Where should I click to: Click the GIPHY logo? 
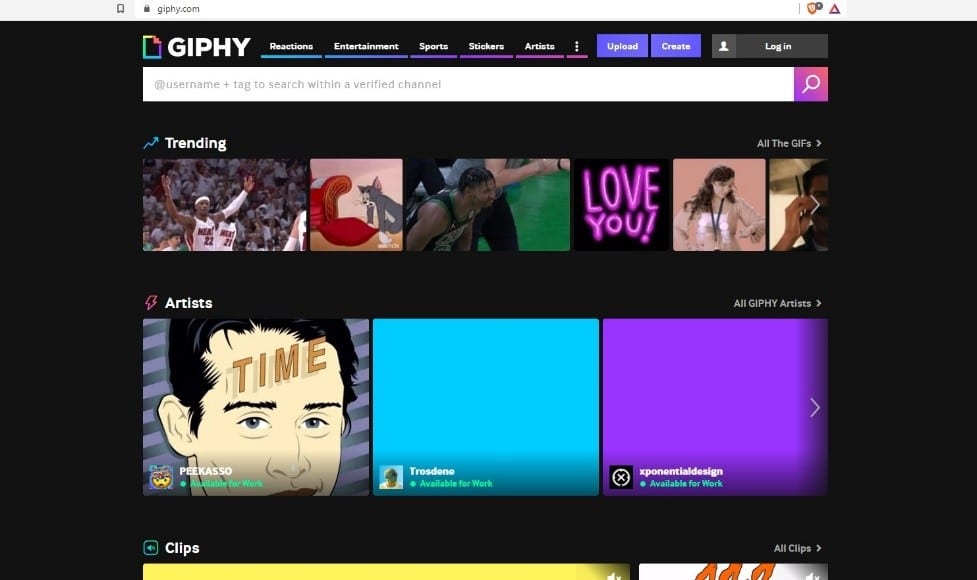(196, 47)
